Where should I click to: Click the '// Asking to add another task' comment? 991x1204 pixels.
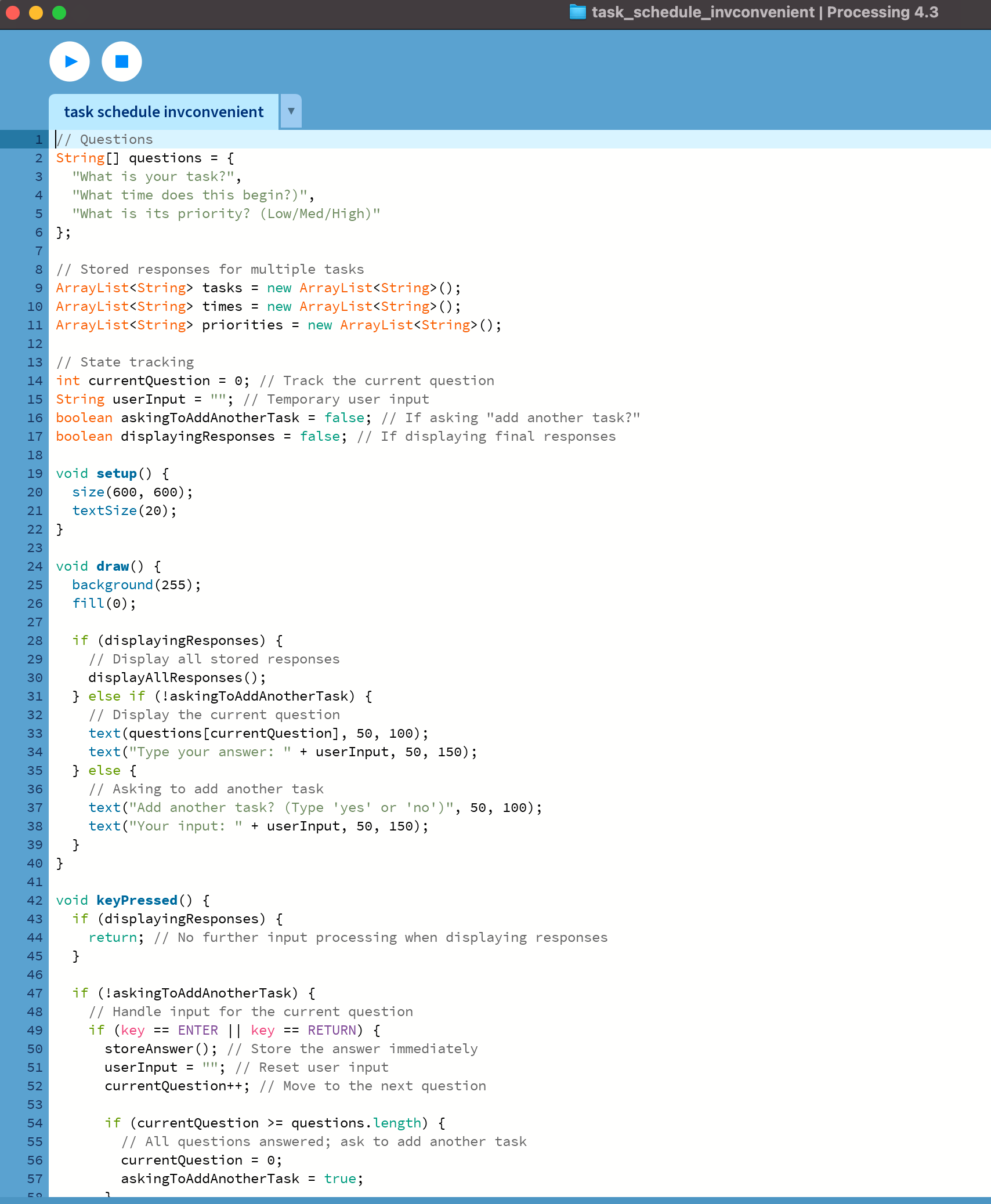tap(206, 789)
